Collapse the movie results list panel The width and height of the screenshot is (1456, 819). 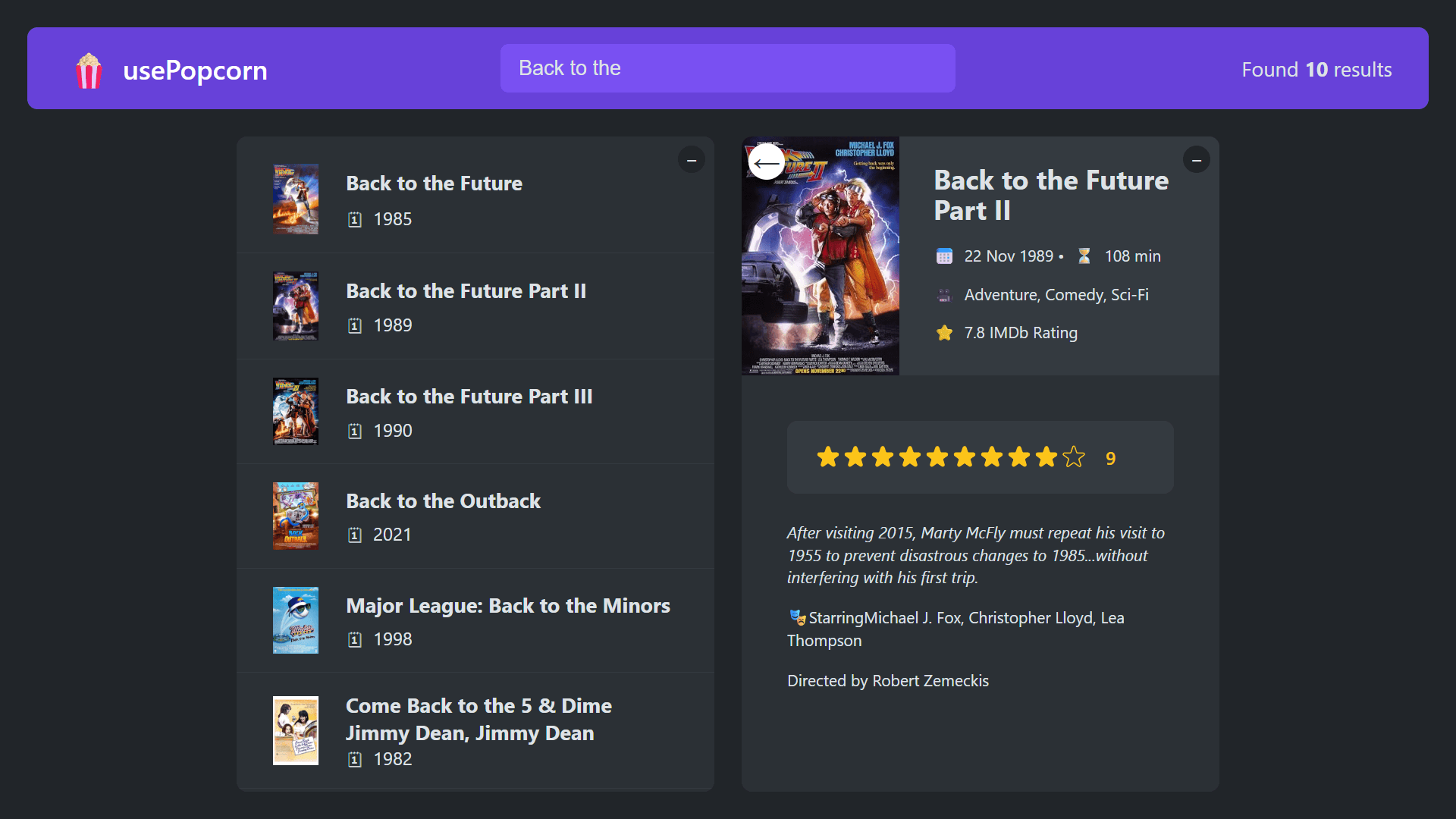(691, 160)
